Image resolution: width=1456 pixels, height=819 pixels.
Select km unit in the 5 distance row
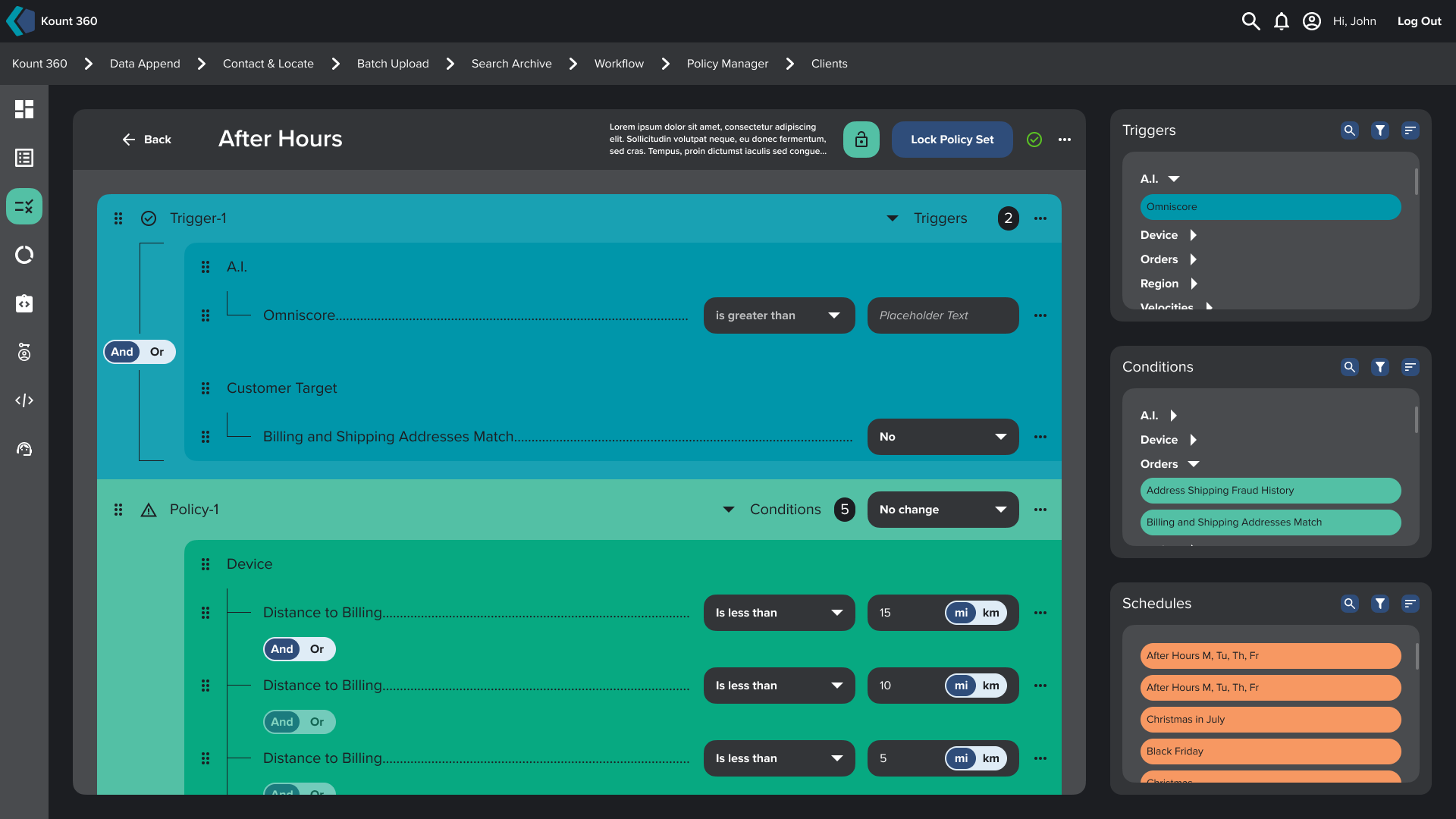pos(991,758)
